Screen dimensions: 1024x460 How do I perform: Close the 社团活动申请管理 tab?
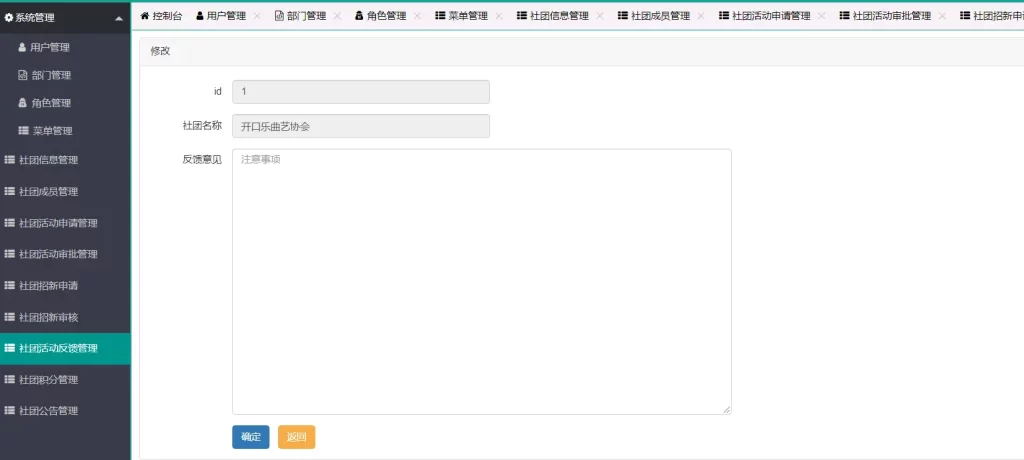[821, 16]
